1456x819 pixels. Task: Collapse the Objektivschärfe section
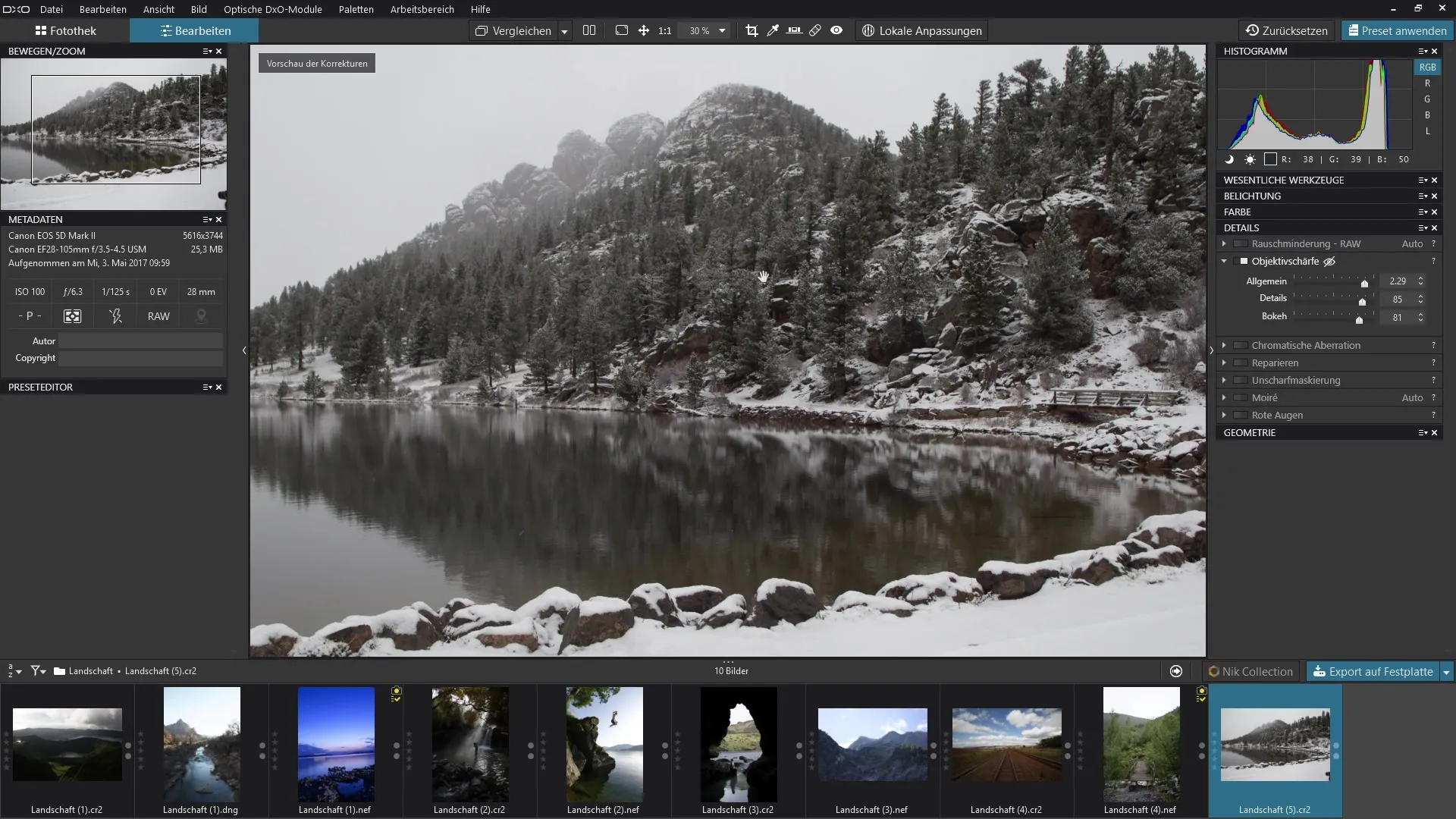pos(1224,262)
